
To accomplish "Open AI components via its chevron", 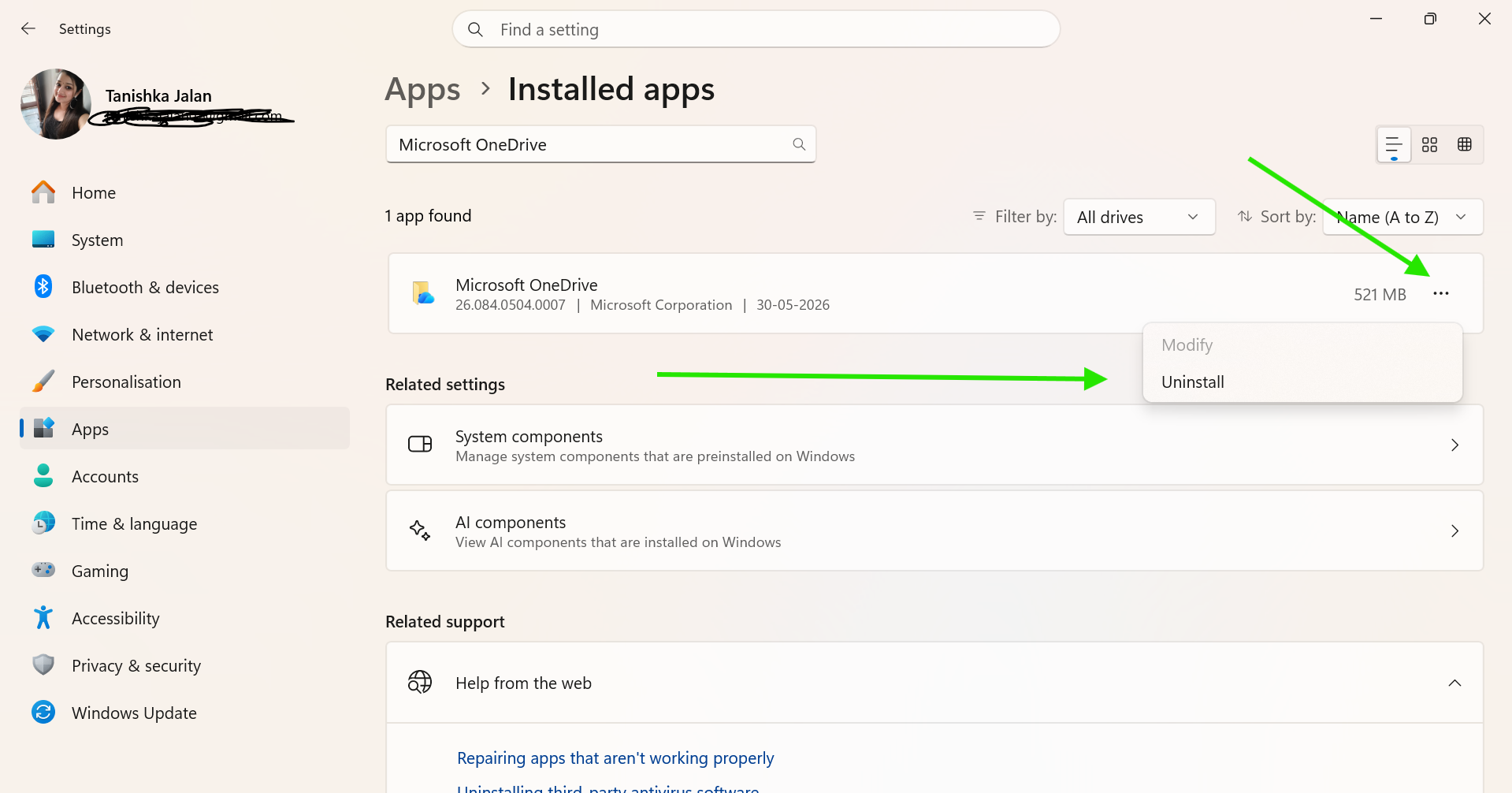I will [x=1454, y=531].
